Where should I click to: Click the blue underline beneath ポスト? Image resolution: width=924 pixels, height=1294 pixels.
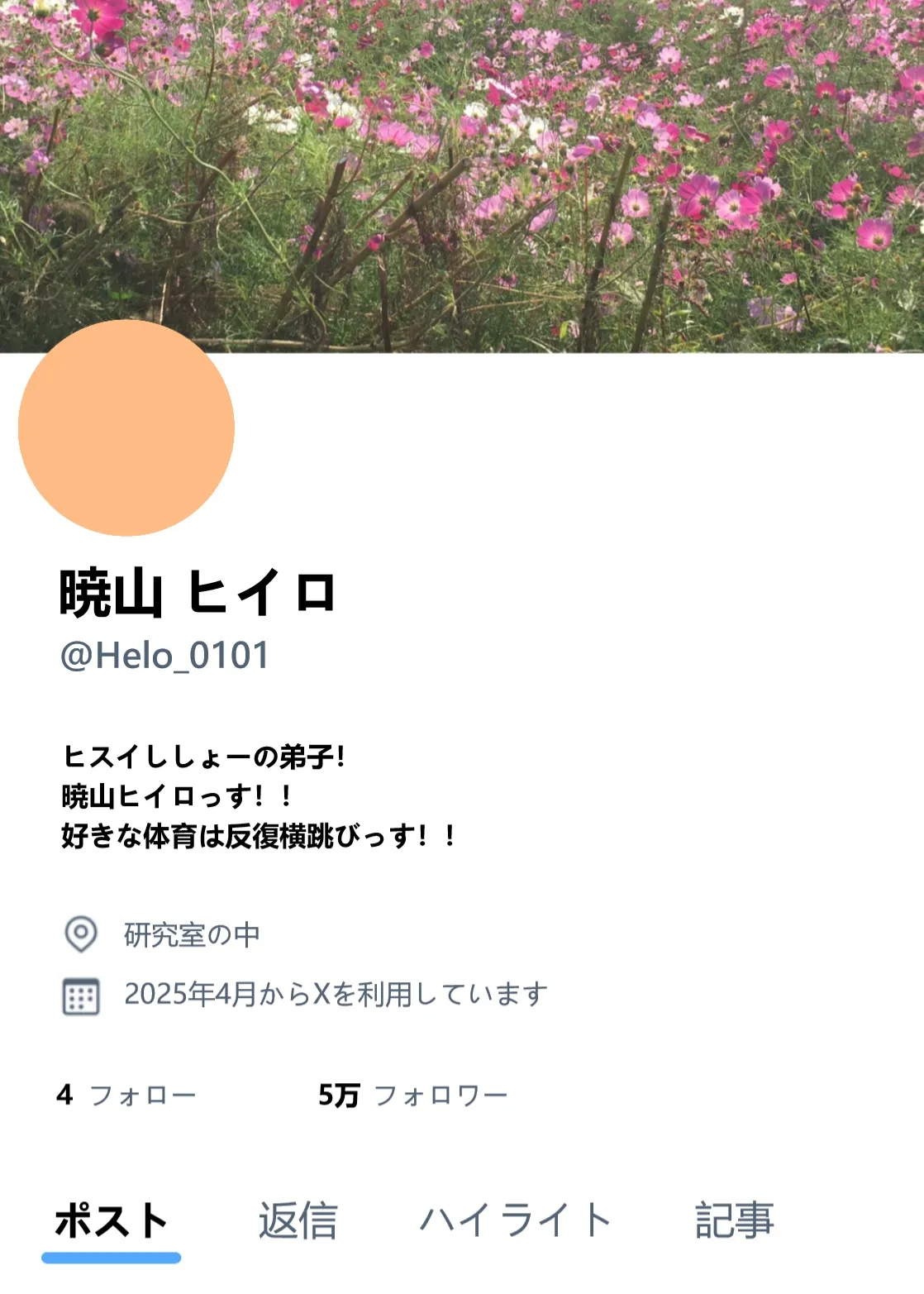pyautogui.click(x=111, y=1258)
